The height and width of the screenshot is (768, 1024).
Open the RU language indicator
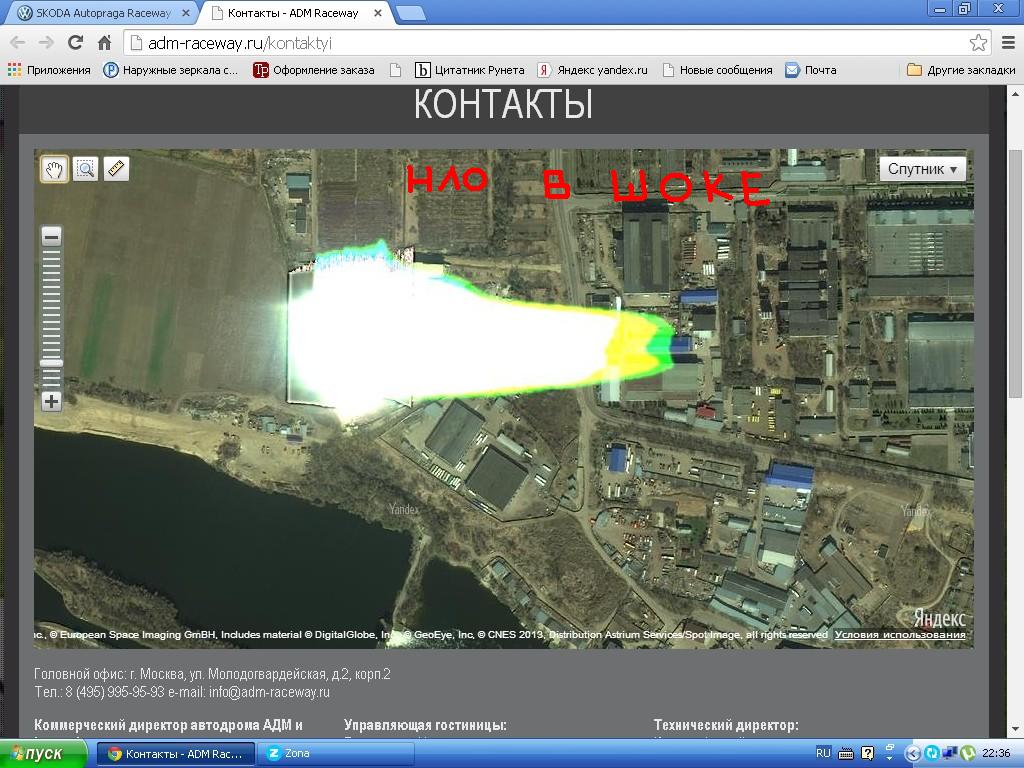tap(824, 753)
